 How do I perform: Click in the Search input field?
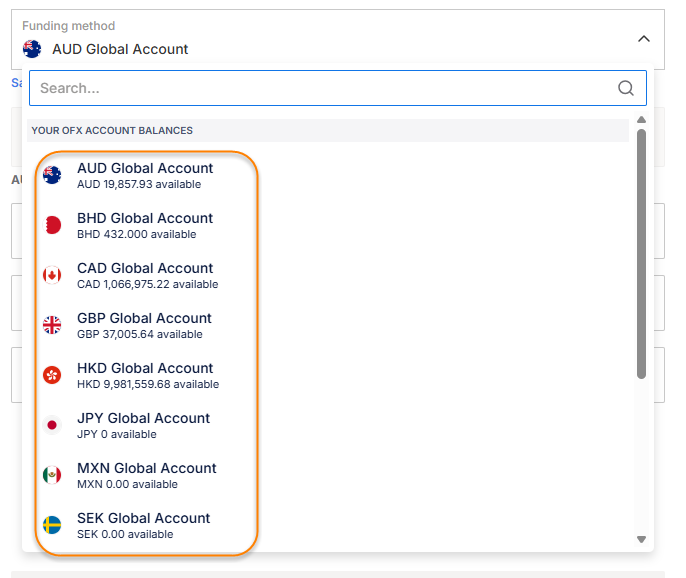(x=320, y=88)
